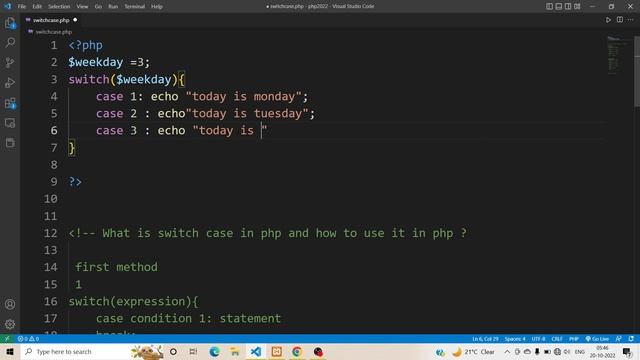Viewport: 640px width, 360px height.
Task: Open Task View from the taskbar
Action: tap(193, 352)
